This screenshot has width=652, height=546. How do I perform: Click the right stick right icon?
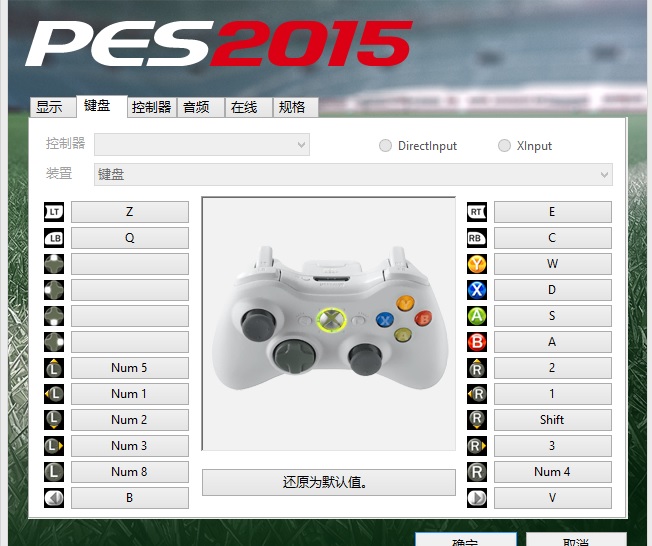click(477, 446)
